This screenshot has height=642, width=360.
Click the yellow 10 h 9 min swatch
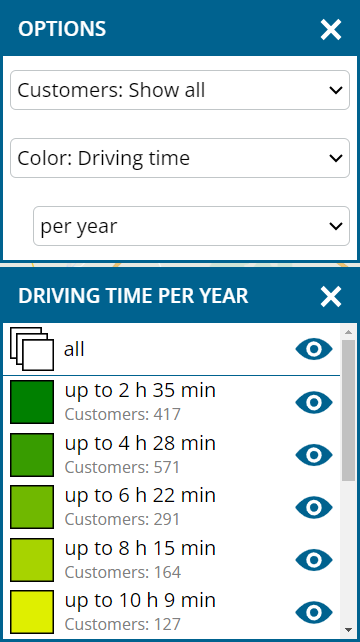click(x=32, y=612)
